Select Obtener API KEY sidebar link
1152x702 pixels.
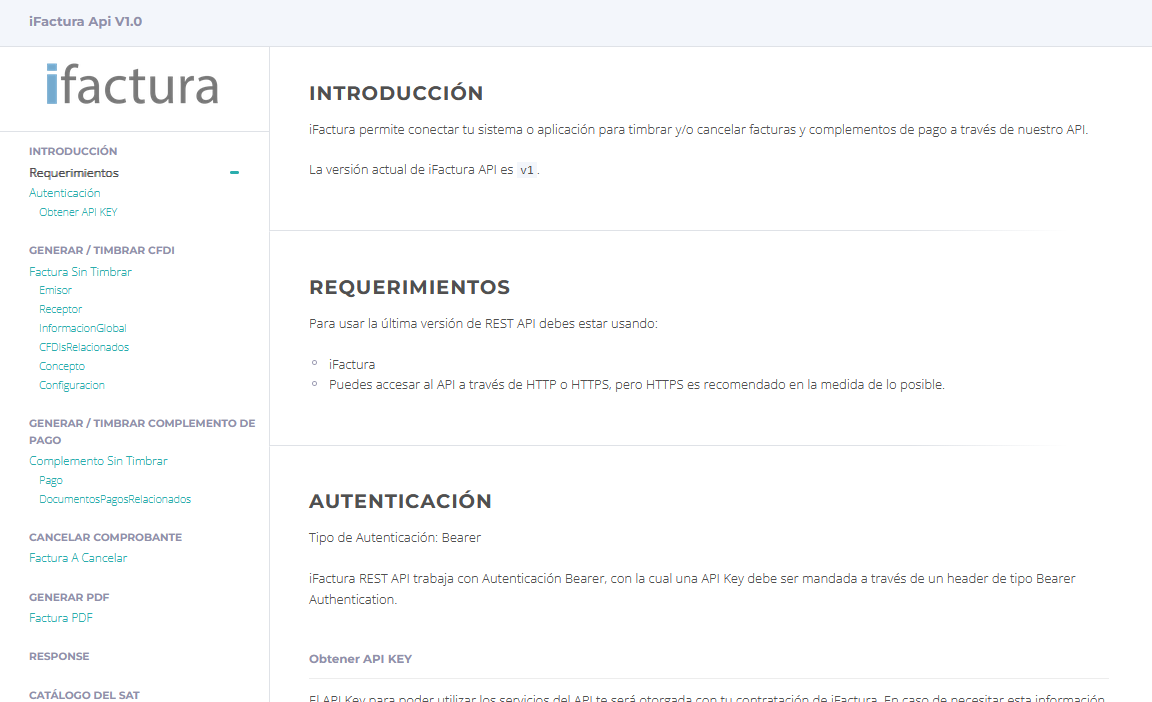(78, 212)
